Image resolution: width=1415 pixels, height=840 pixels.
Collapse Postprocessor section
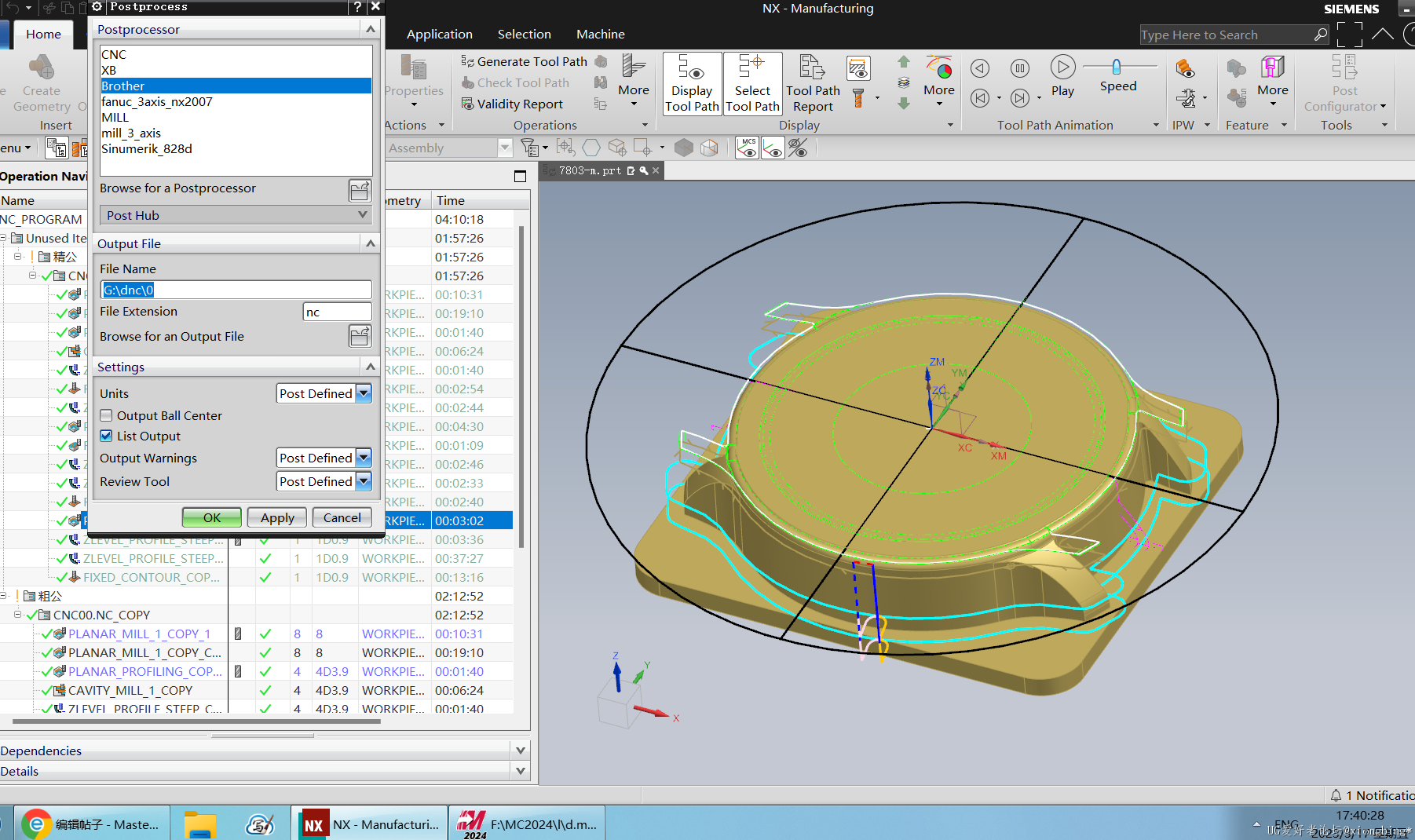pyautogui.click(x=371, y=29)
